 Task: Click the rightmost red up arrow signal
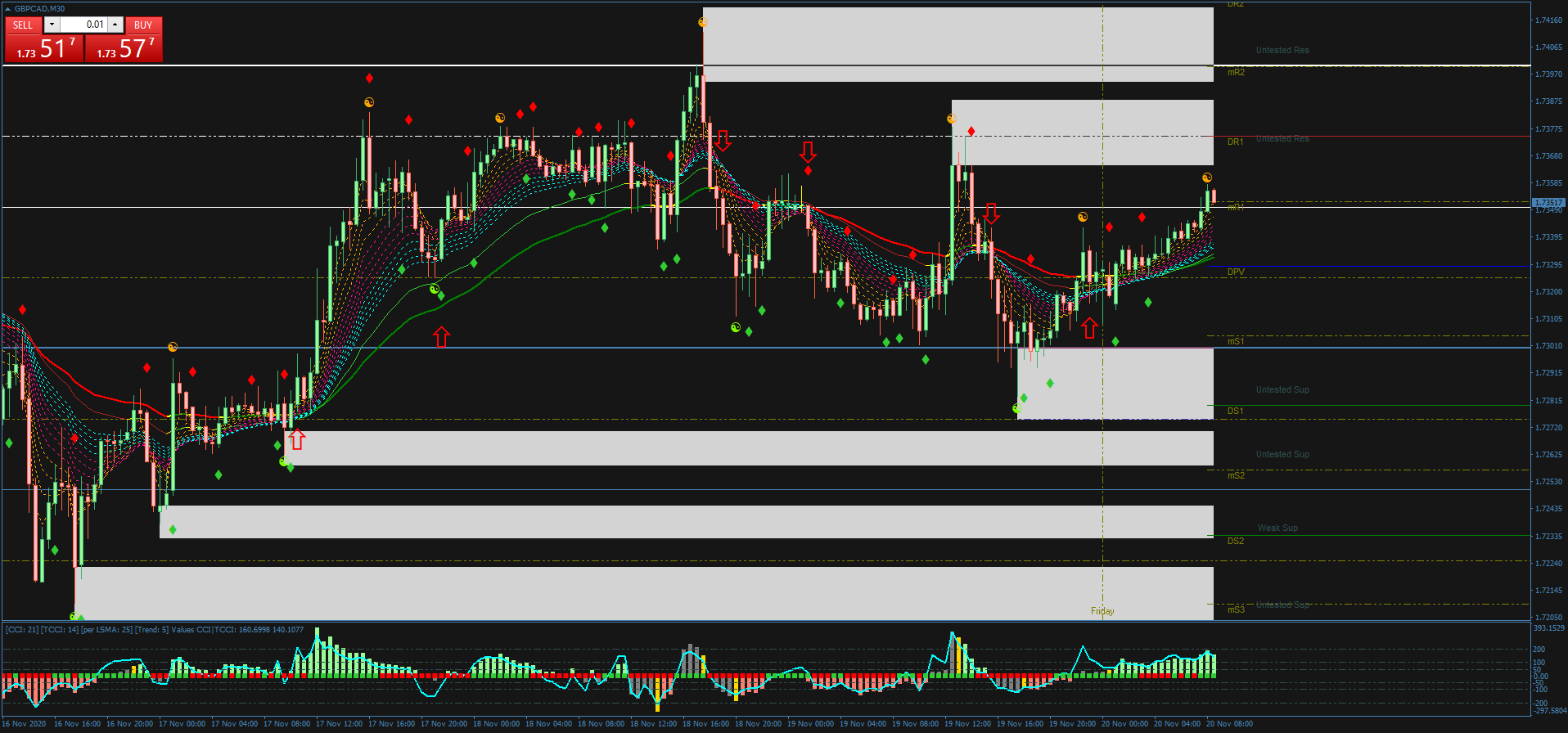[1089, 329]
